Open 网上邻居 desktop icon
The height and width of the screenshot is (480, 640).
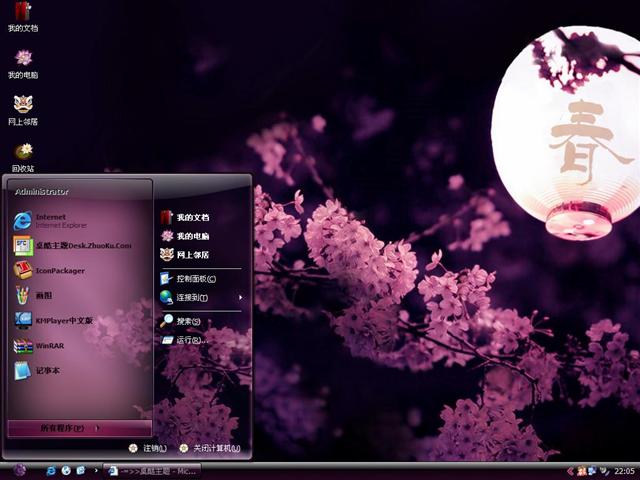(x=22, y=108)
